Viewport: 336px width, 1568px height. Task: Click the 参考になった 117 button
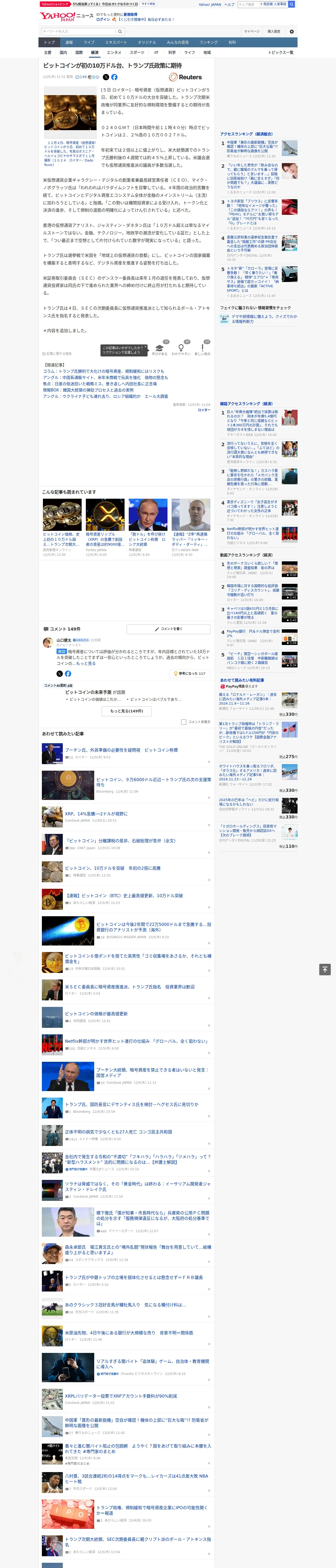190,674
